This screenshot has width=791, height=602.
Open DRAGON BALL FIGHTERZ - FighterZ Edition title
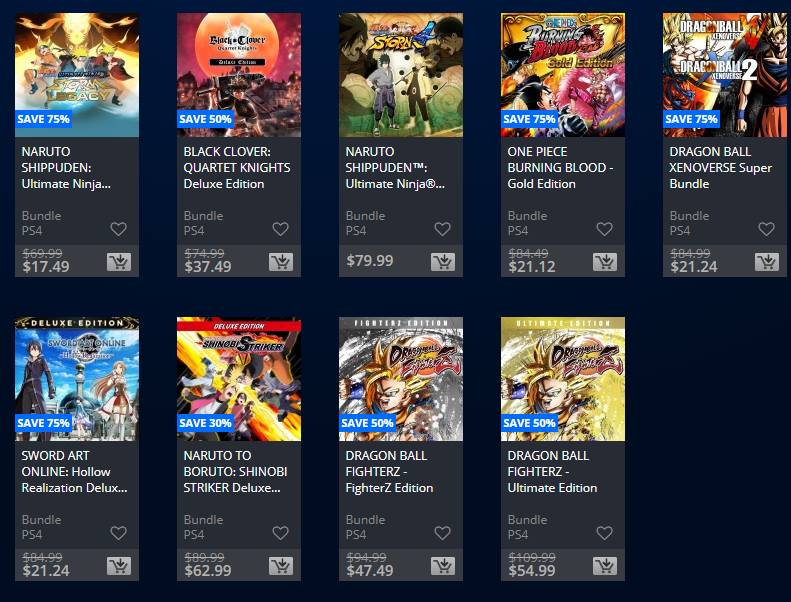[389, 471]
